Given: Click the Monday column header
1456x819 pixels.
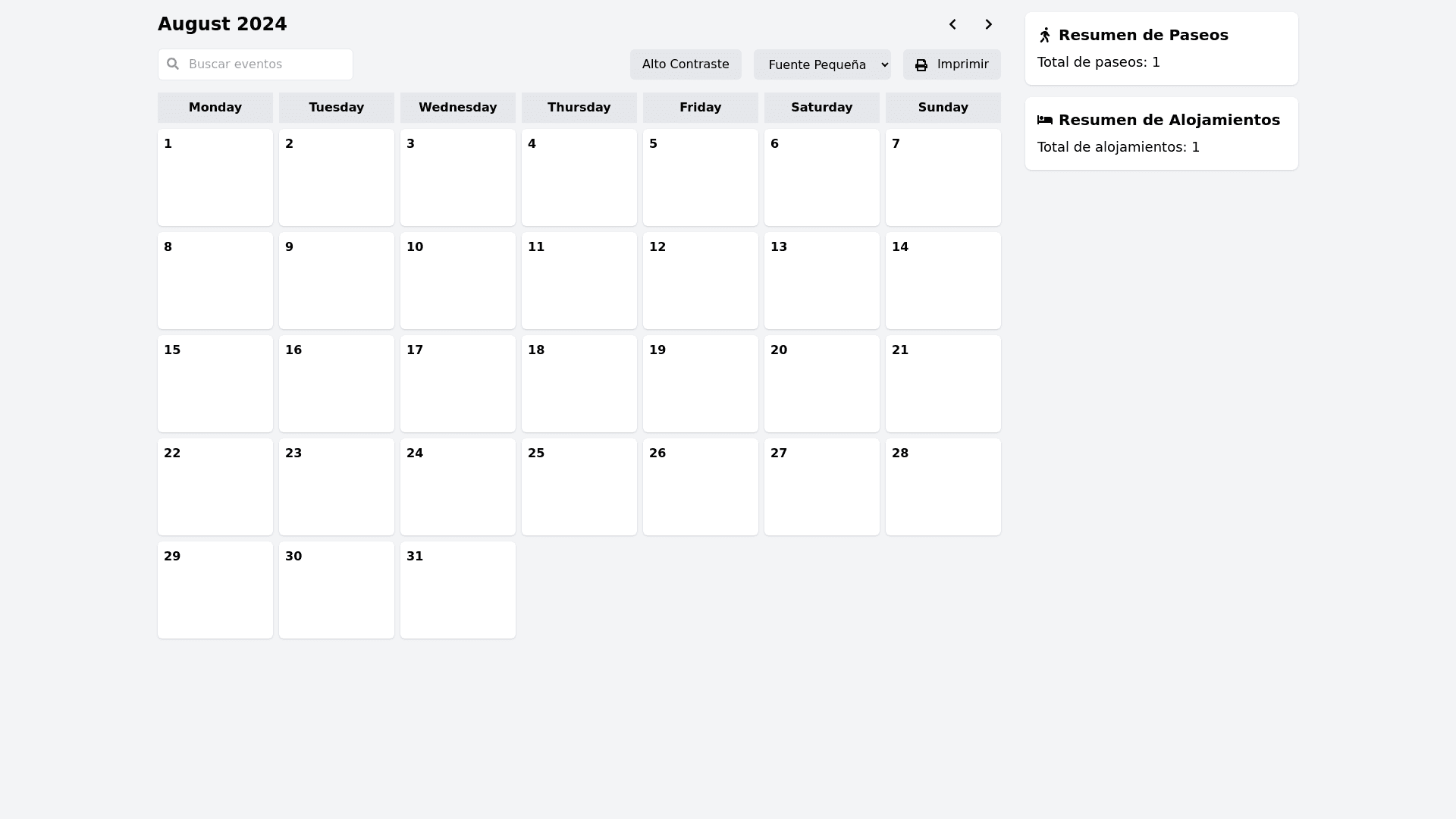Looking at the screenshot, I should (x=215, y=108).
